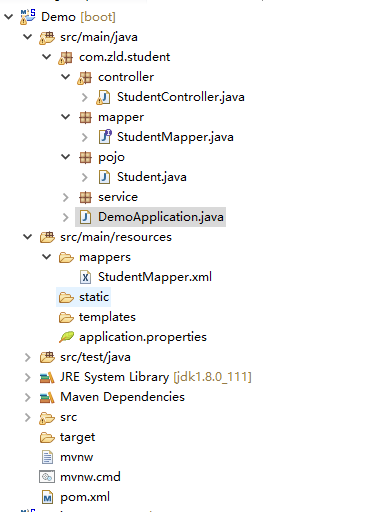Expand the JRE System Library node
The height and width of the screenshot is (512, 367).
(x=28, y=377)
